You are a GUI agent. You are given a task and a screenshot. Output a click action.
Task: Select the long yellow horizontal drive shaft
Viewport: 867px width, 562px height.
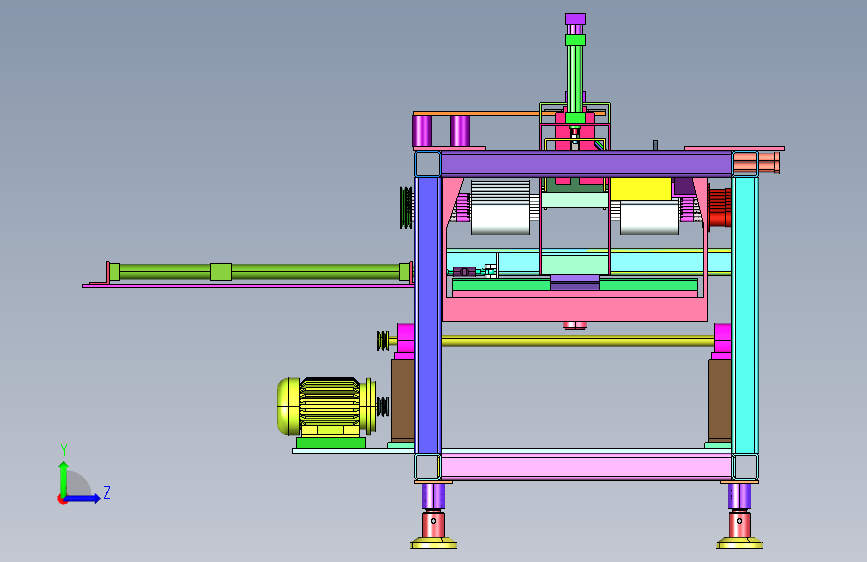[x=577, y=341]
